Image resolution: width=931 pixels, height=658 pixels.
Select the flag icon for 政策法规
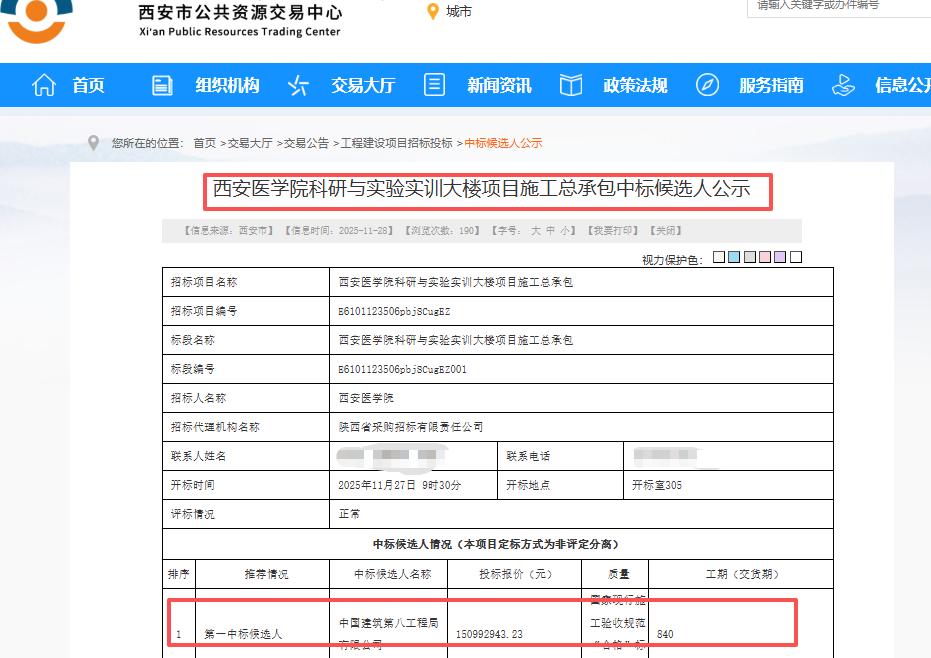click(x=570, y=85)
